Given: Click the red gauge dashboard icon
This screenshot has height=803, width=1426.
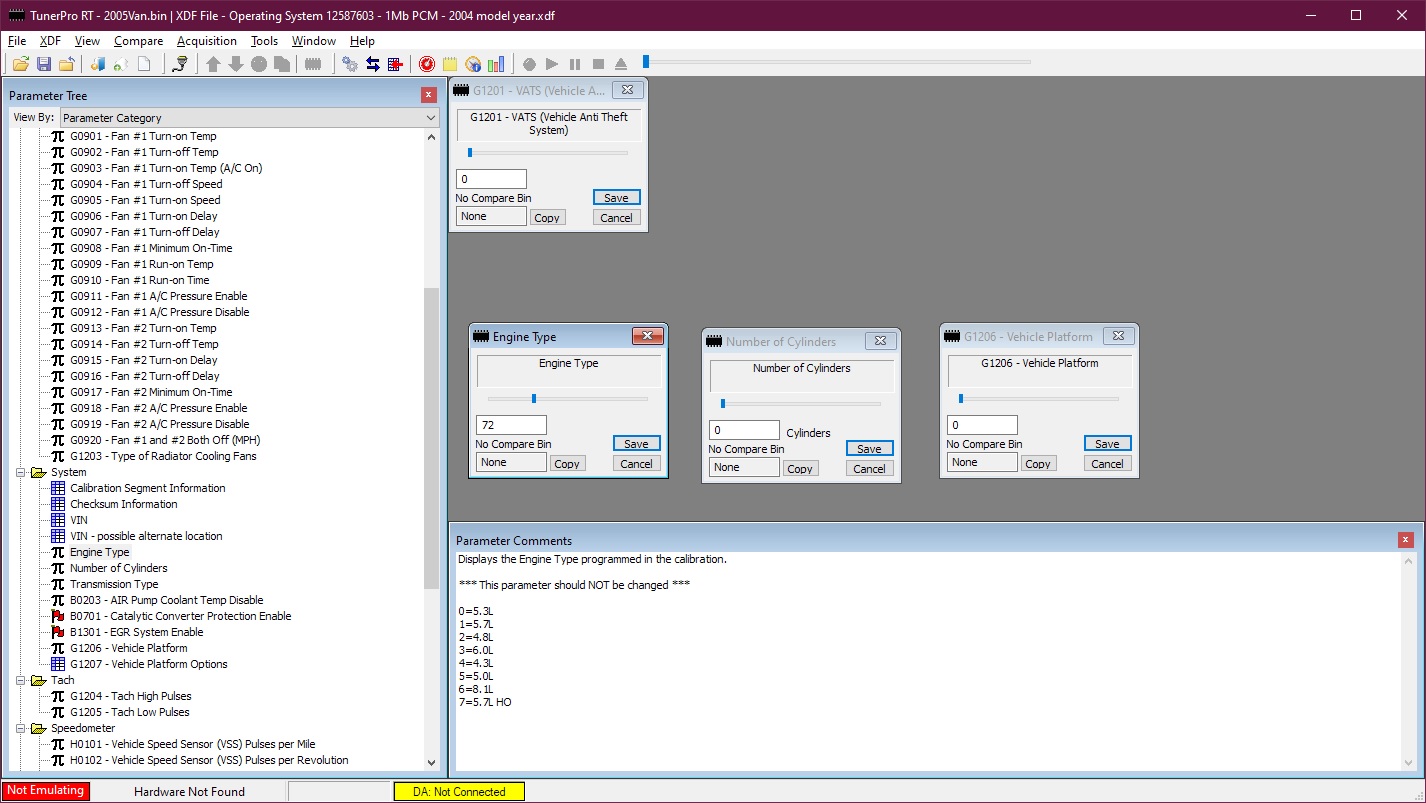Looking at the screenshot, I should (427, 64).
